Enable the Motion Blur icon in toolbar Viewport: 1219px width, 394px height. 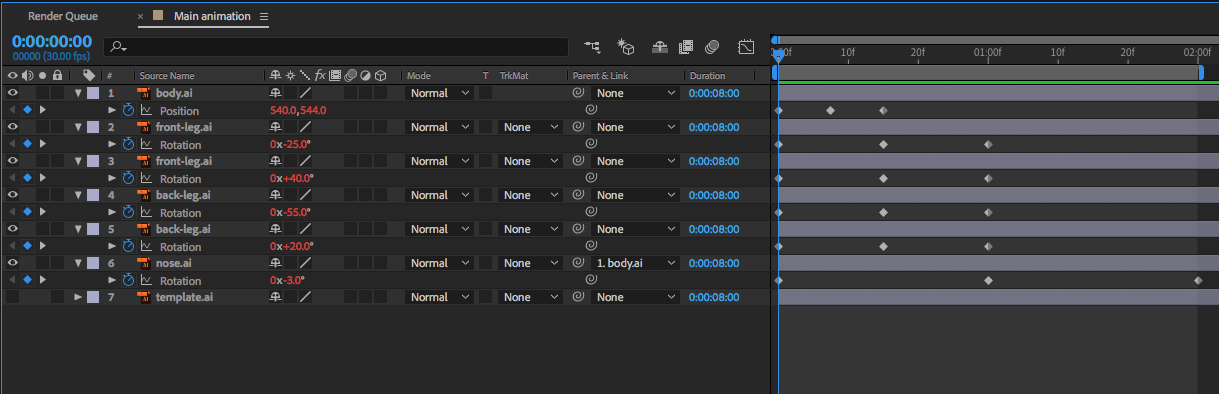tap(712, 46)
